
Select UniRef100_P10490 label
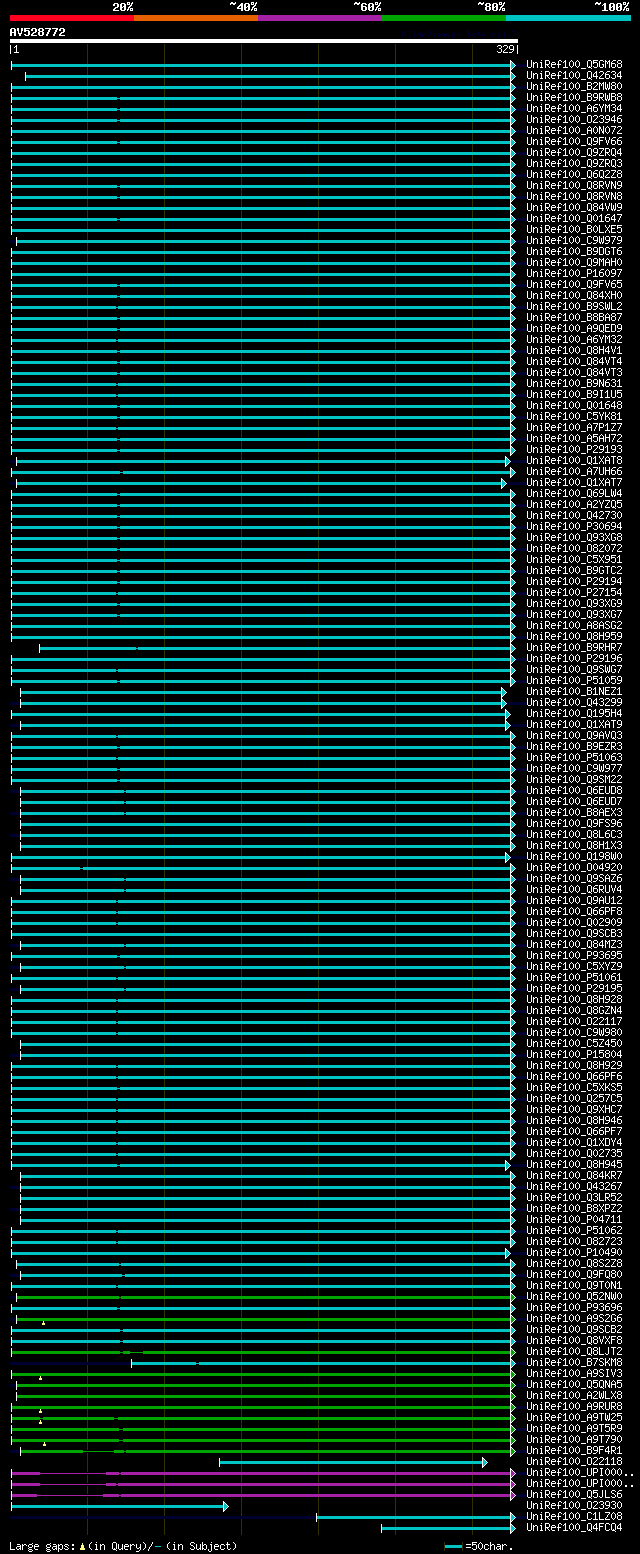[x=574, y=1252]
